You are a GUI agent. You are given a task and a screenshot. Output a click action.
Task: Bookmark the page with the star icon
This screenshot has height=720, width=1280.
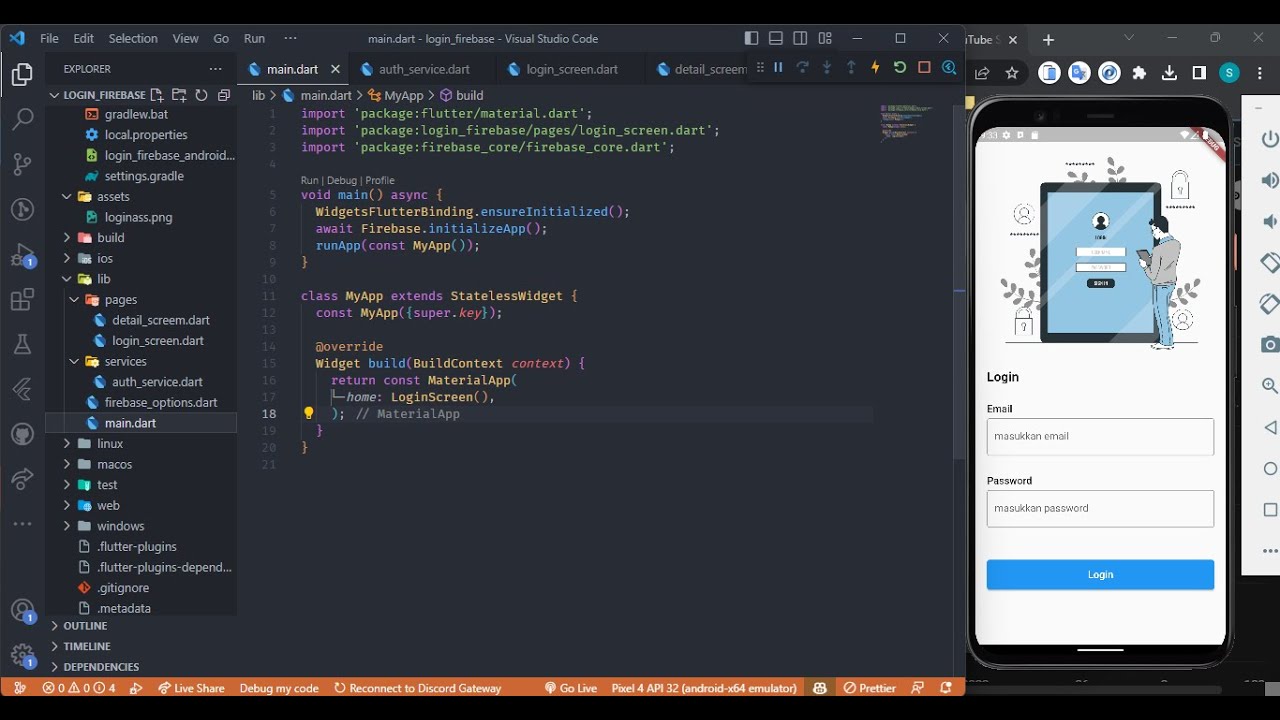[1012, 73]
